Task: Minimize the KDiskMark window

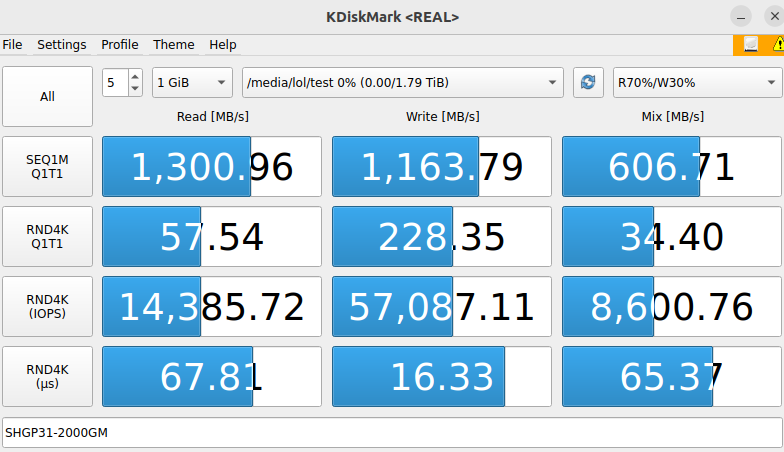Action: click(741, 17)
